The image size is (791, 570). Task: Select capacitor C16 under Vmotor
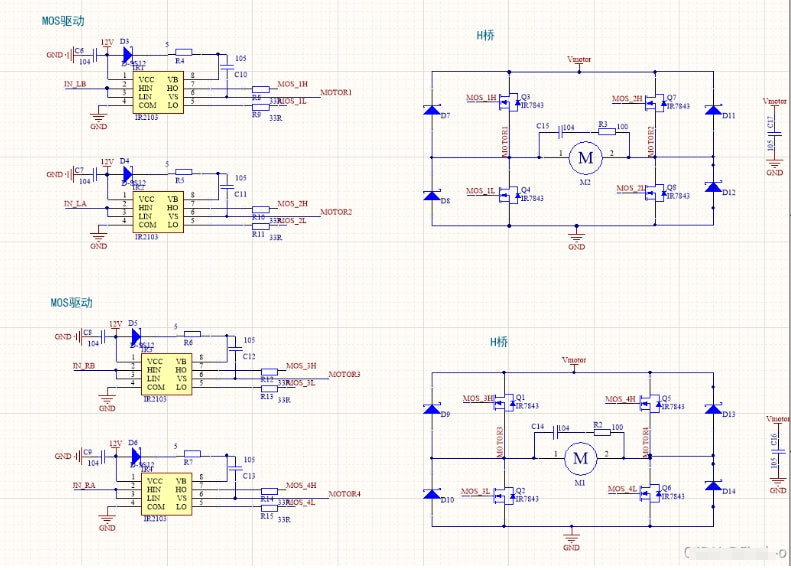click(780, 452)
